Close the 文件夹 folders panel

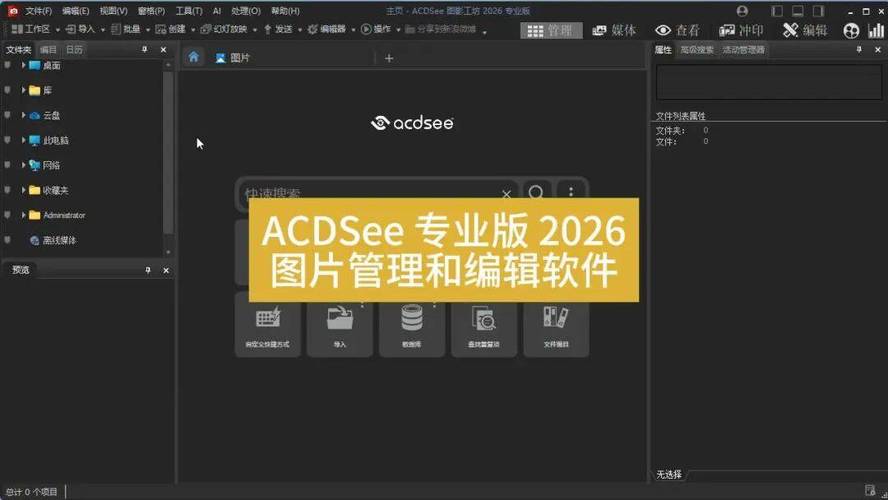[164, 50]
